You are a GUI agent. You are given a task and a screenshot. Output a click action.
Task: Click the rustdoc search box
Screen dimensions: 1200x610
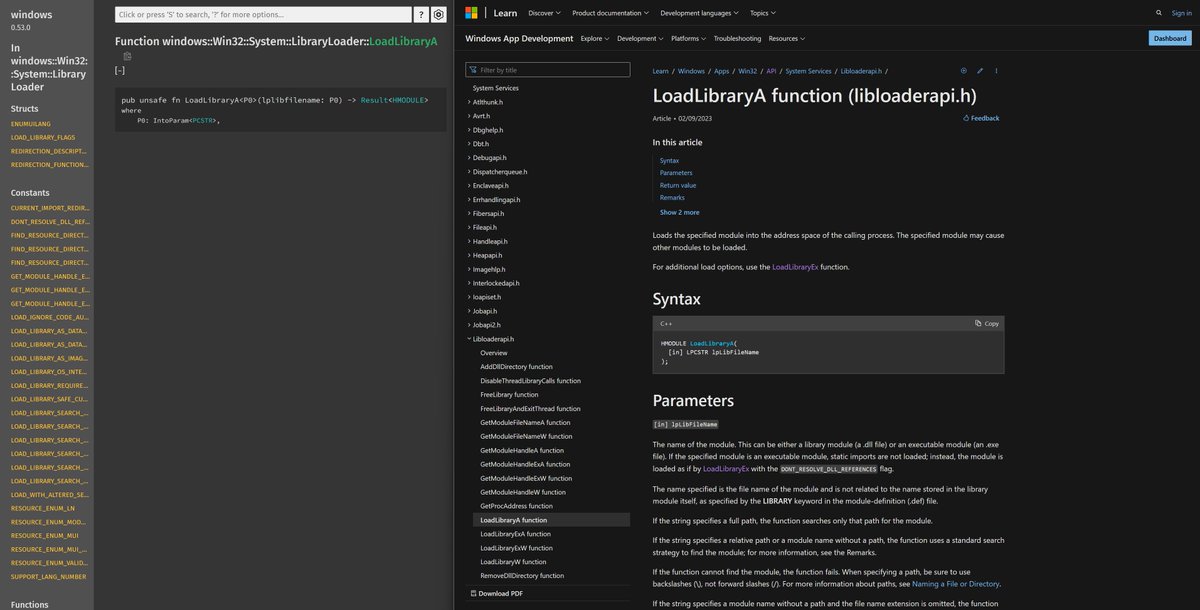tap(263, 15)
